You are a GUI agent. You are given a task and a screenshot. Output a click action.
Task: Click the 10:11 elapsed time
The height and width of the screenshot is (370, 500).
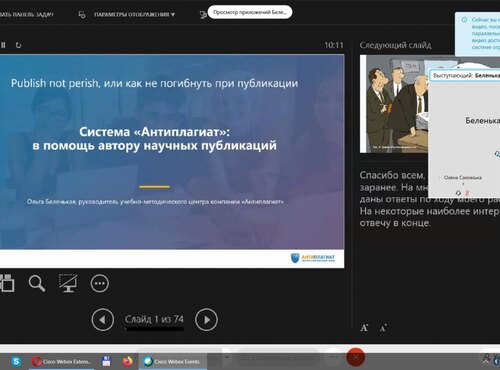tap(334, 45)
